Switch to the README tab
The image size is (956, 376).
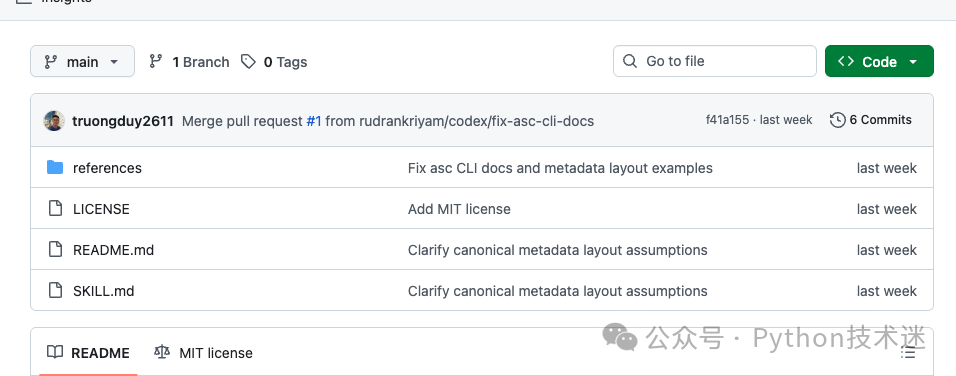88,353
